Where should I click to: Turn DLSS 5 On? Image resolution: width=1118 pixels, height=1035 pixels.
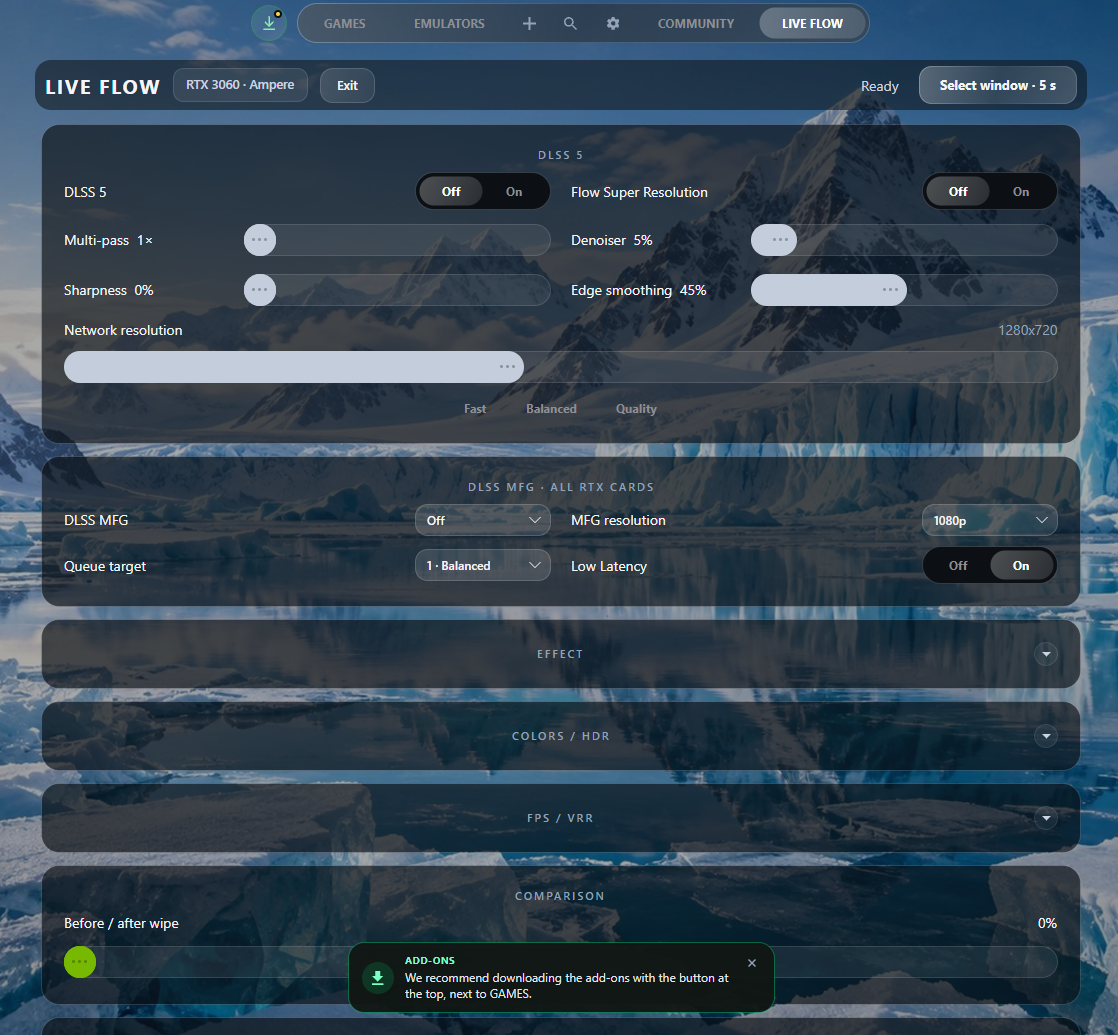click(x=514, y=192)
